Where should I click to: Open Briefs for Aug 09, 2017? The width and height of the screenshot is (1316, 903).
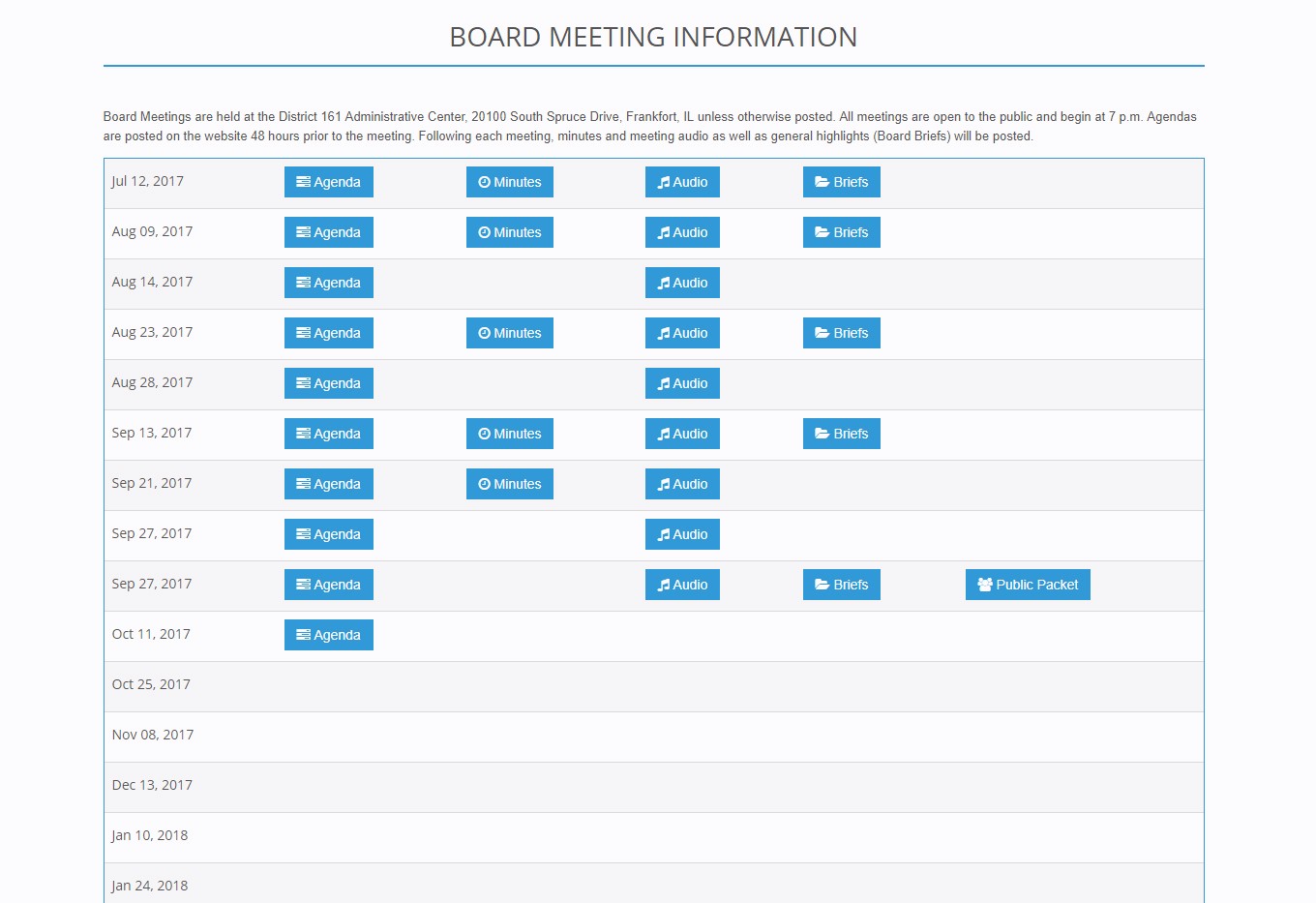(x=841, y=232)
